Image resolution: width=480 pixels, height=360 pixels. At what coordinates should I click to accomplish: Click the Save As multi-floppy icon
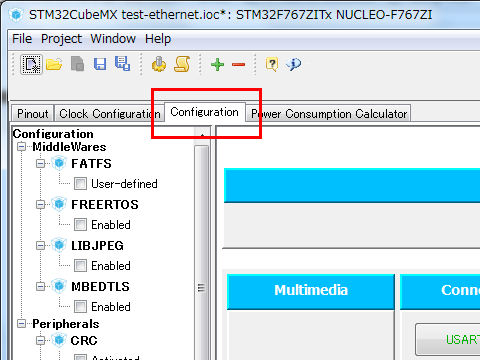(122, 63)
